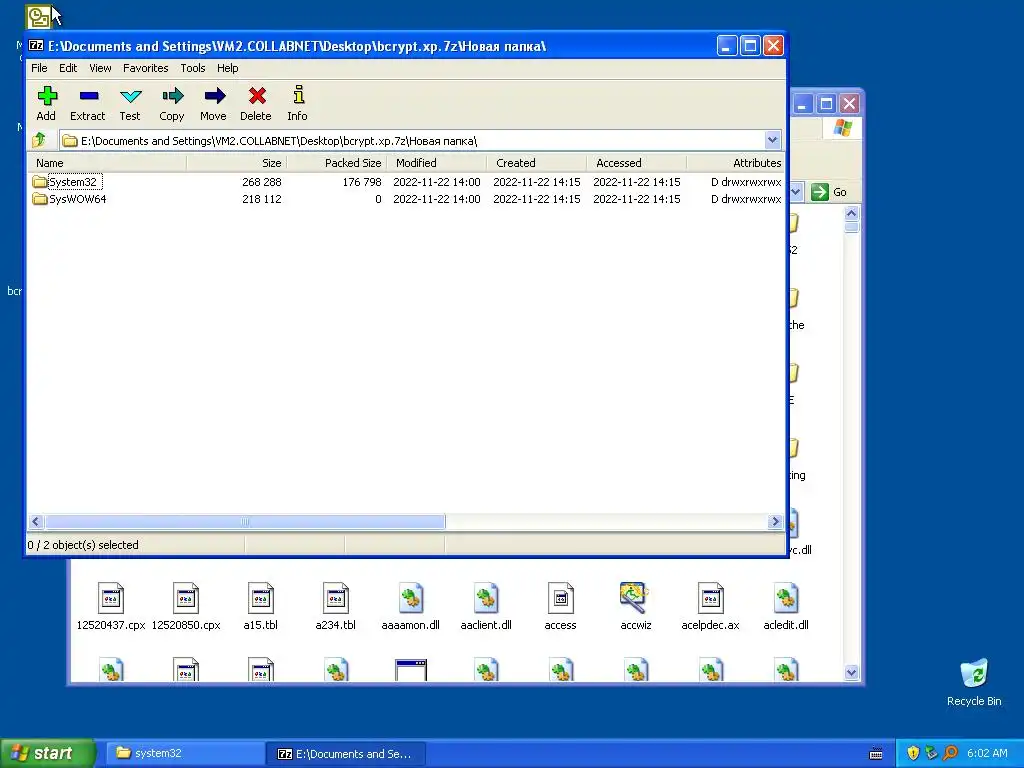
Task: Click '0 / 2 object(s) selected' status text
Action: [x=83, y=545]
